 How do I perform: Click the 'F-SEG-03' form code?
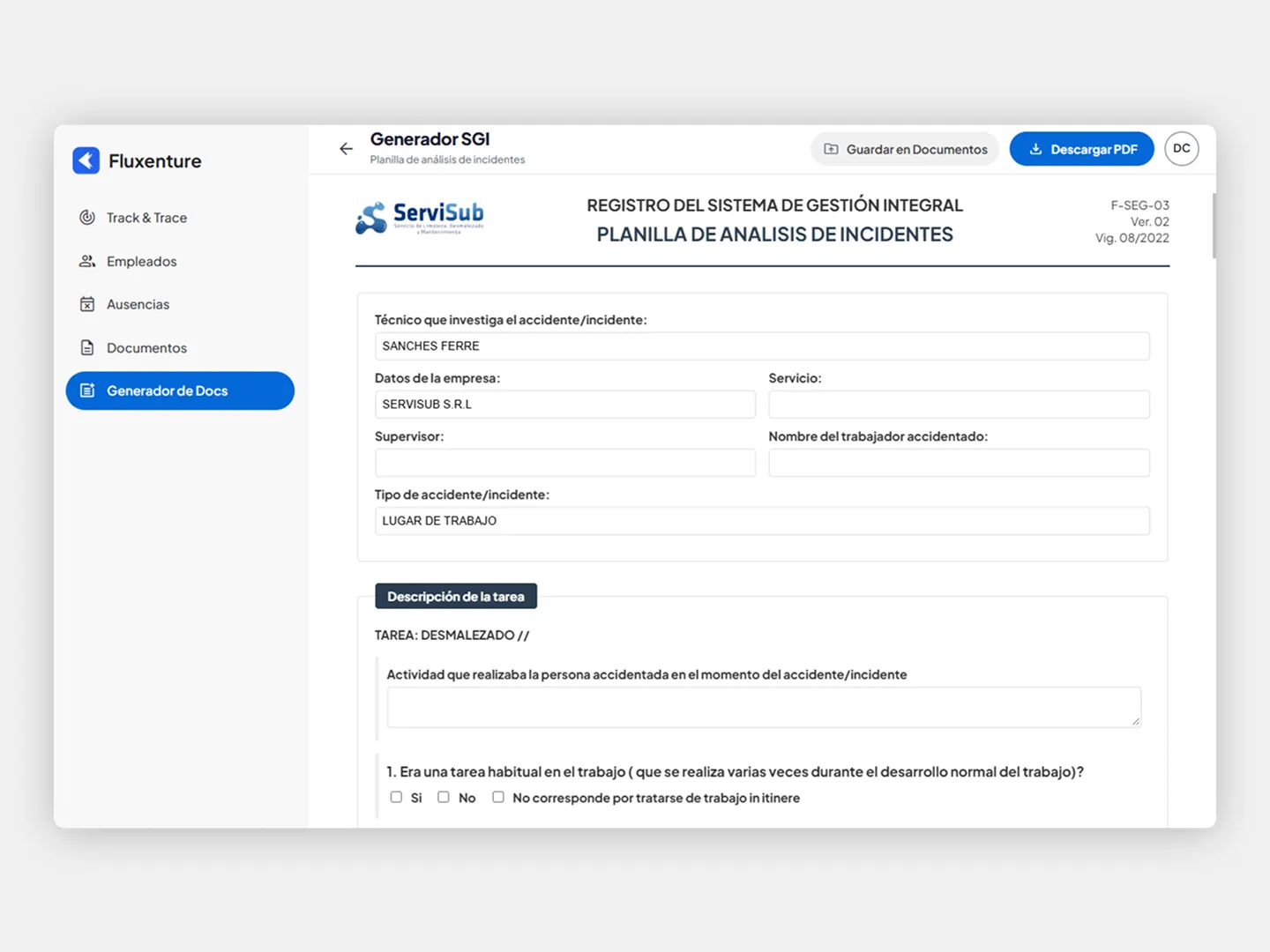pyautogui.click(x=1139, y=205)
